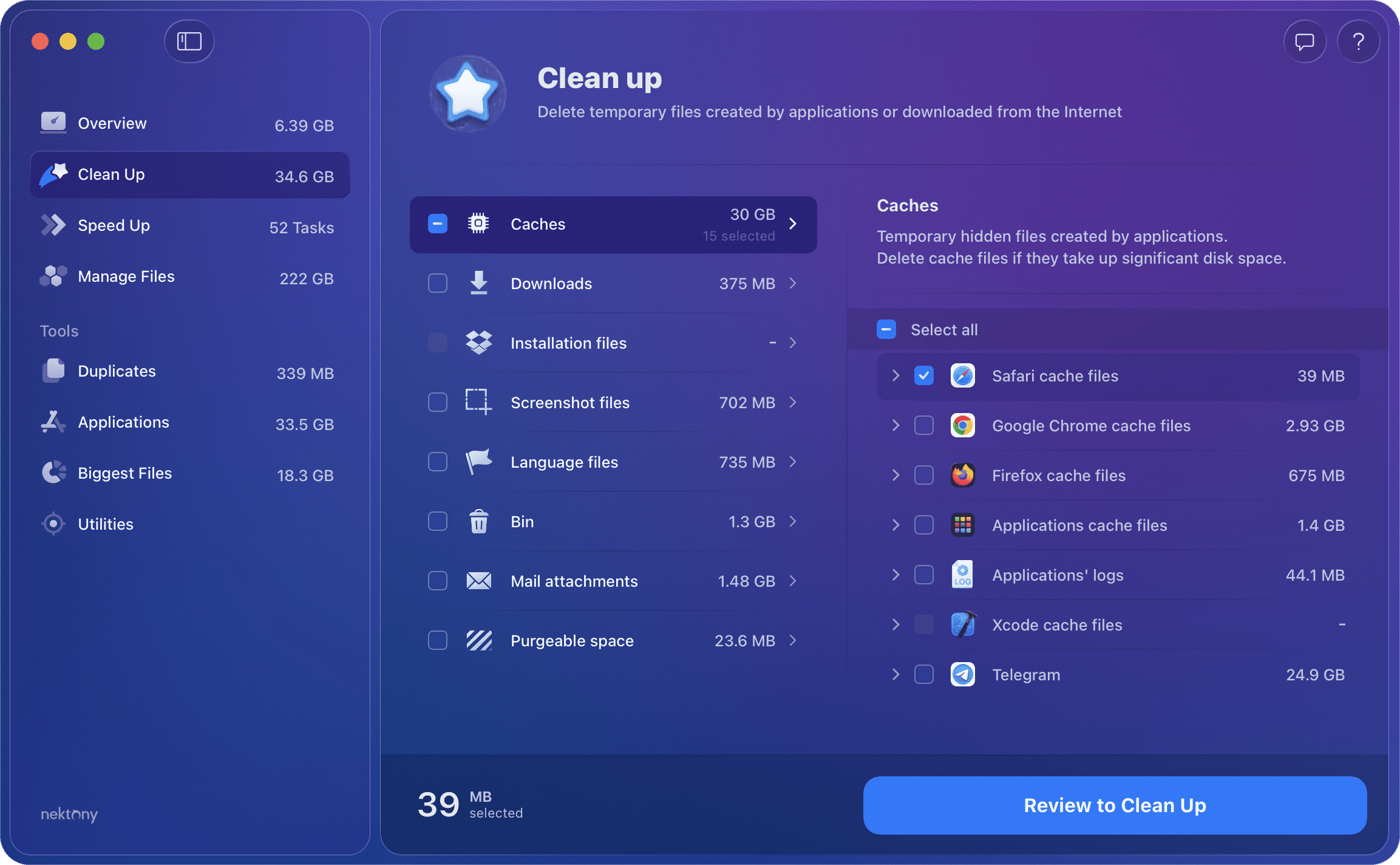Click the feedback chat bubble icon
Viewport: 1400px width, 865px height.
coord(1304,41)
